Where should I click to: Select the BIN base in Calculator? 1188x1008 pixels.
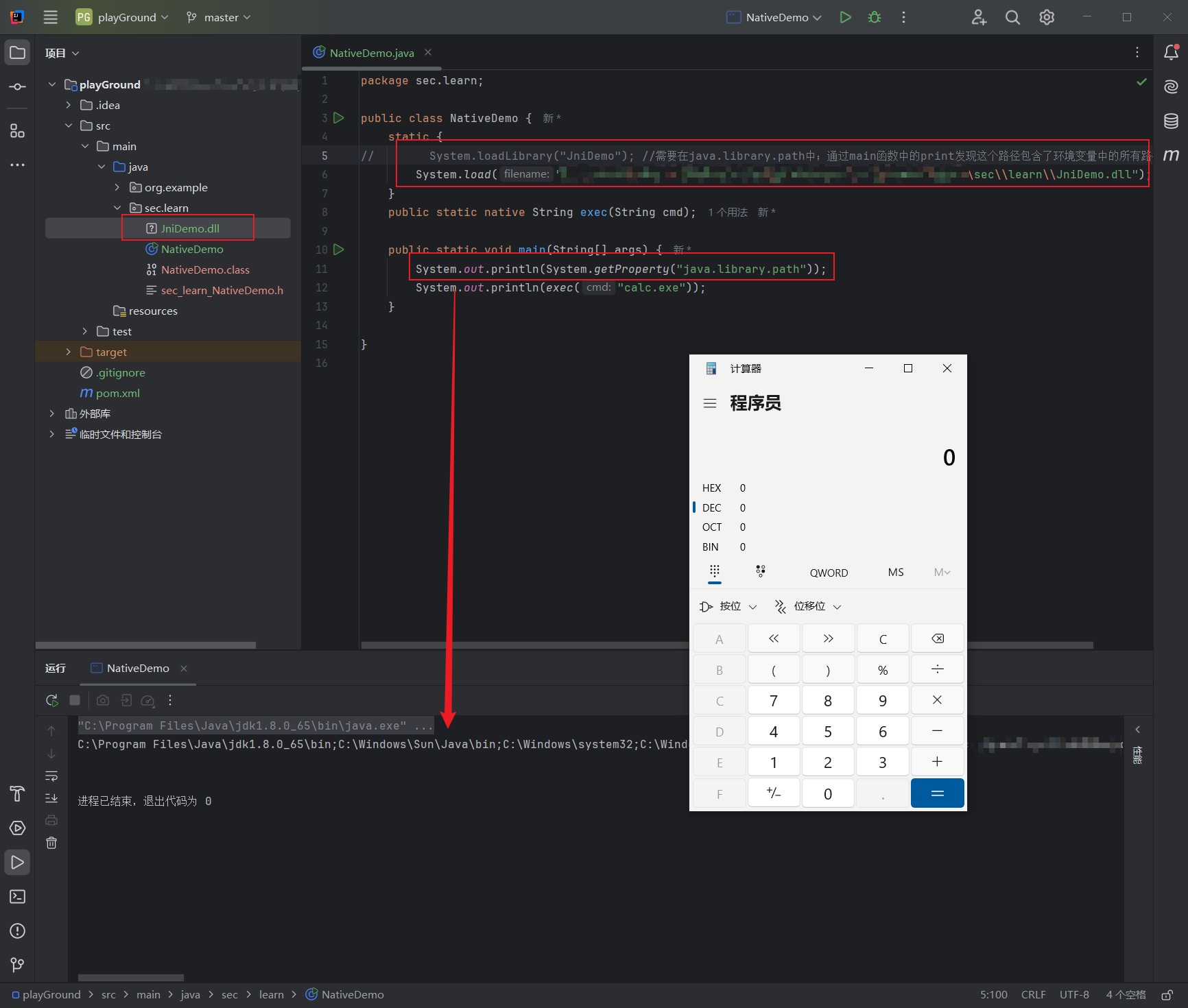click(x=711, y=547)
